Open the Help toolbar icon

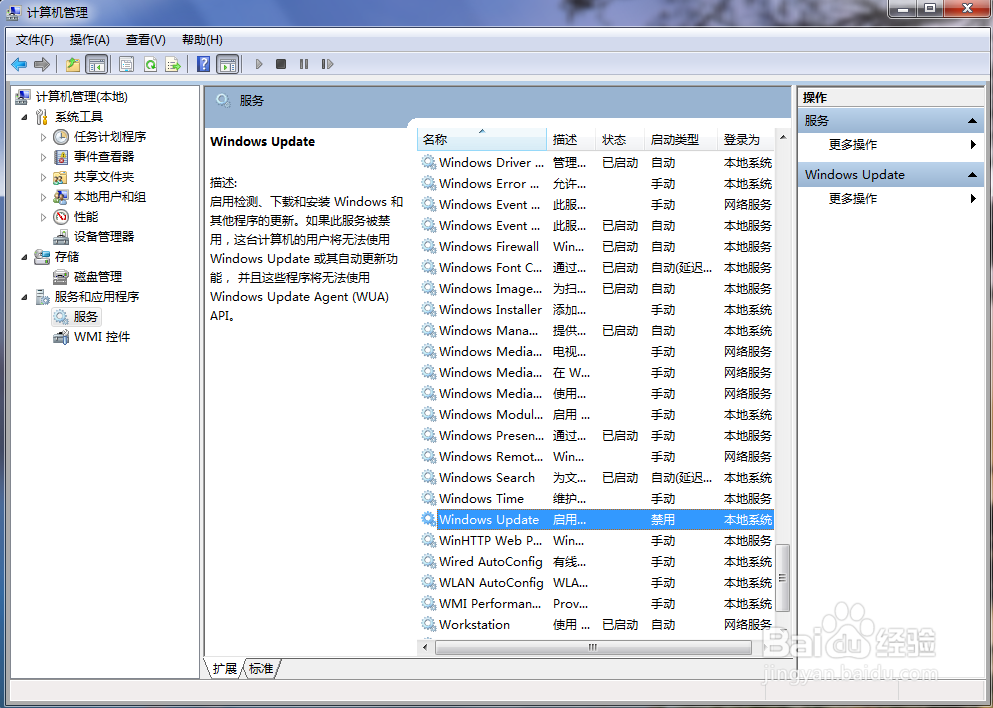coord(203,63)
